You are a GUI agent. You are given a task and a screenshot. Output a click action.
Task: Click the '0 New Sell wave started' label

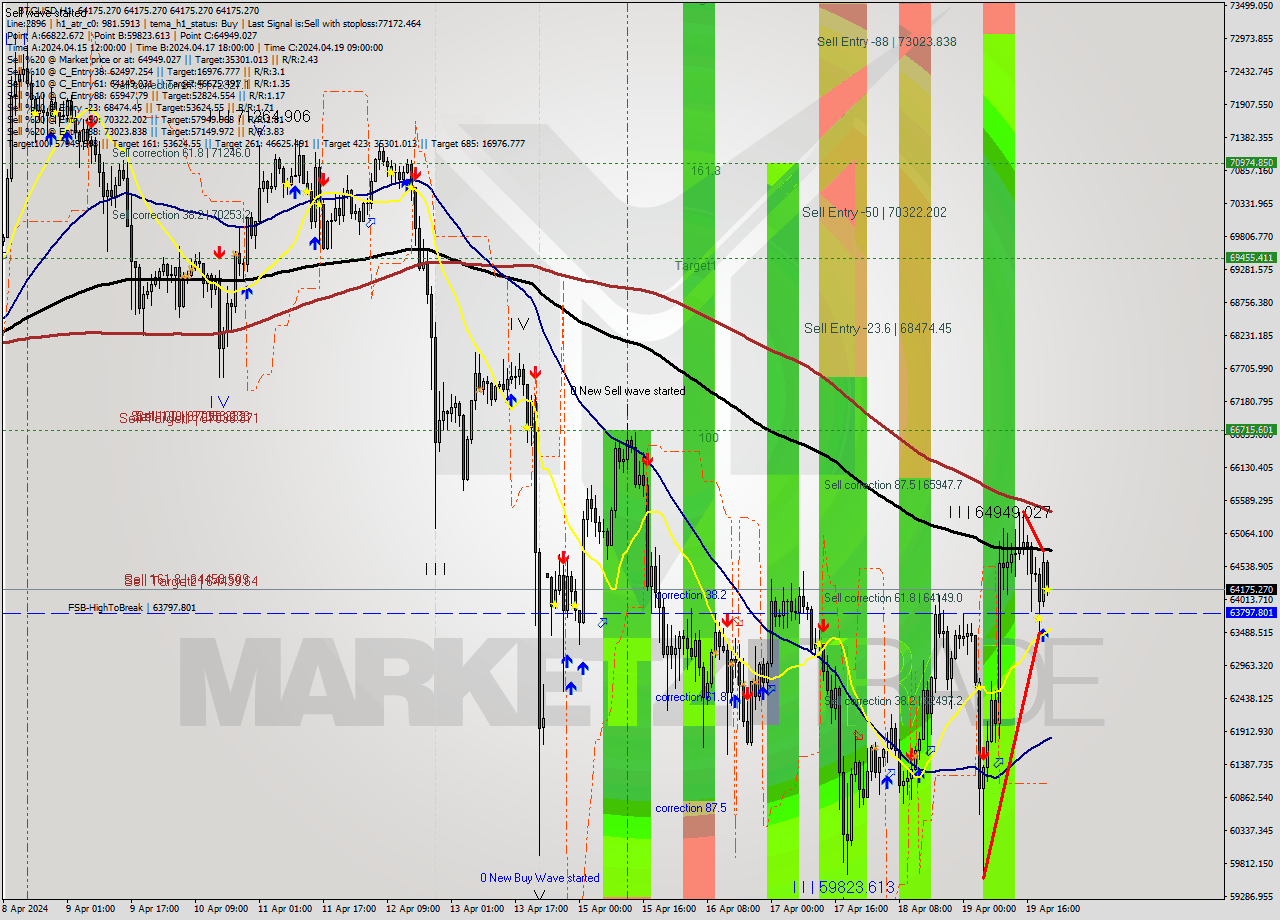pos(628,391)
